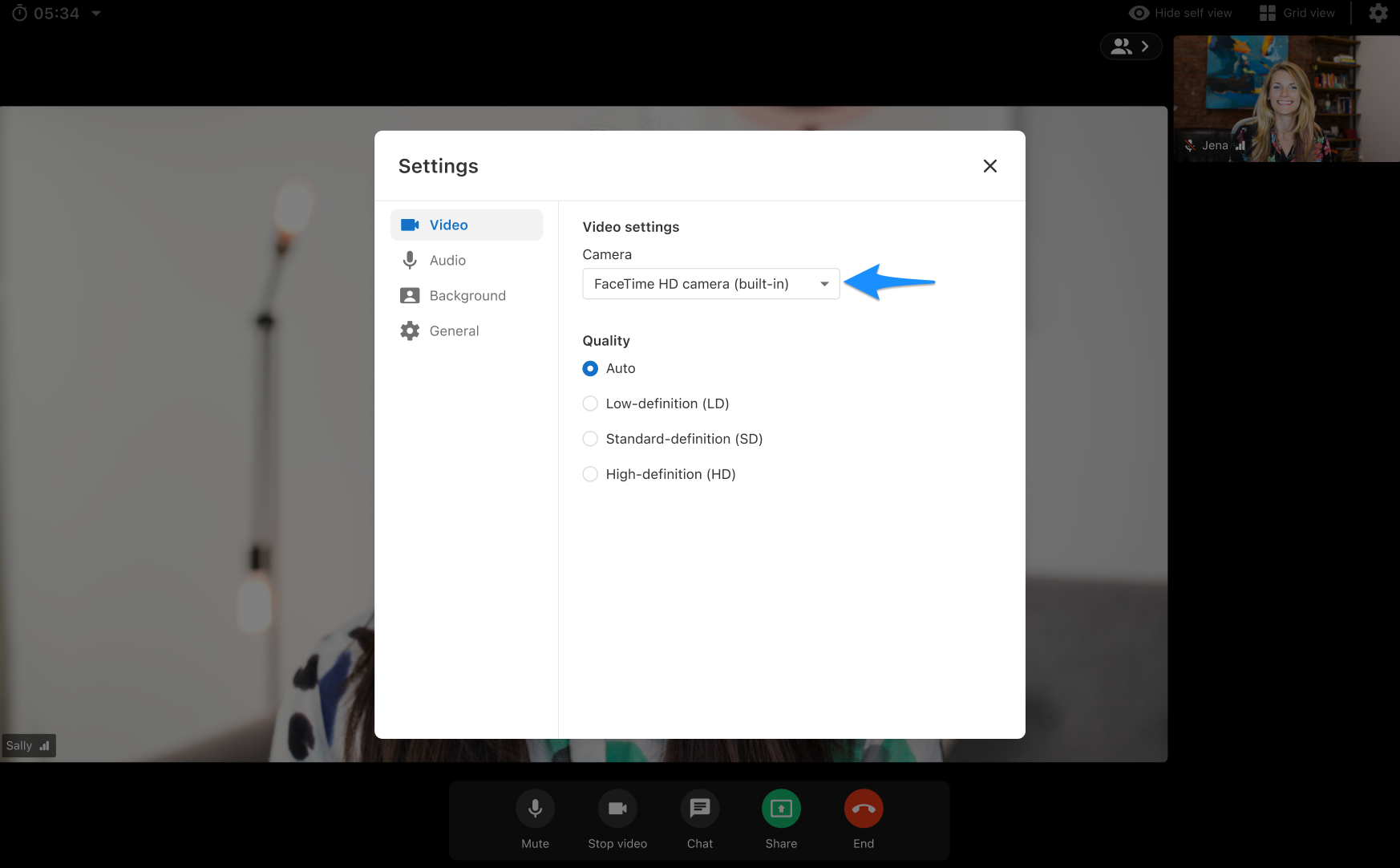Hide self view
Screen dimensions: 1400x868
coord(1180,14)
